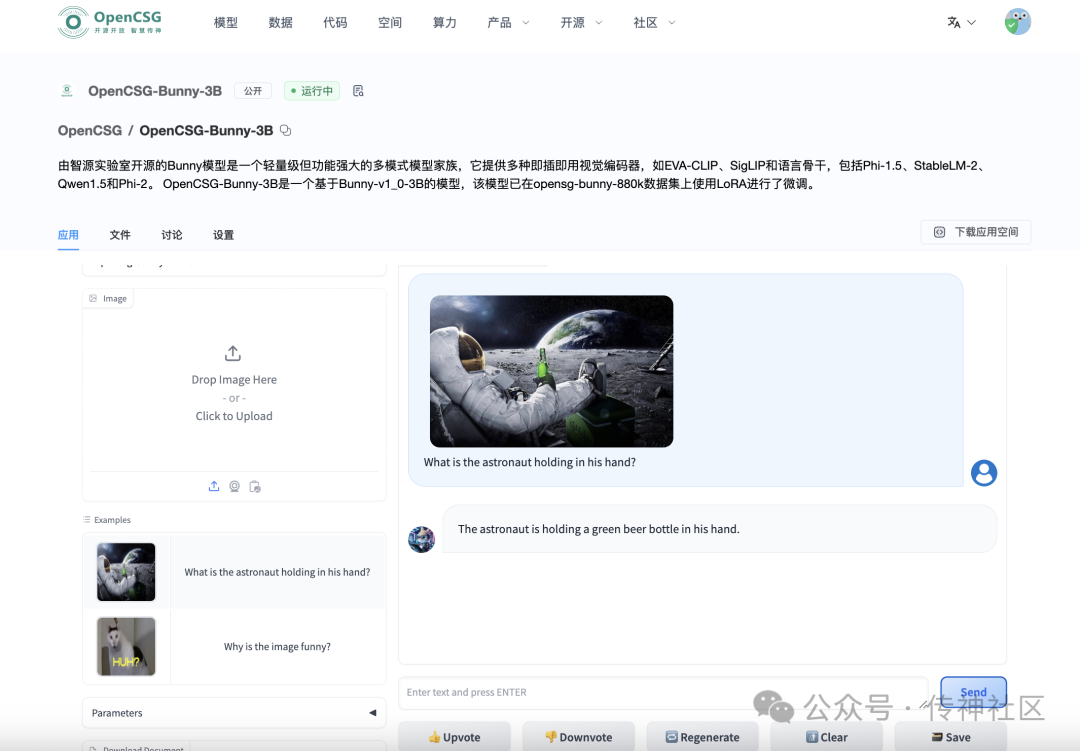Switch to the 设置 tab
The height and width of the screenshot is (751, 1080).
[223, 235]
